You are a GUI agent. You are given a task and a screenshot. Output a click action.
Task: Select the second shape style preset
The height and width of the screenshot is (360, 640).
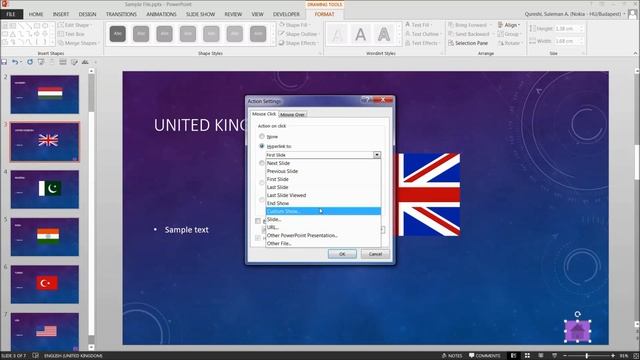pyautogui.click(x=141, y=34)
